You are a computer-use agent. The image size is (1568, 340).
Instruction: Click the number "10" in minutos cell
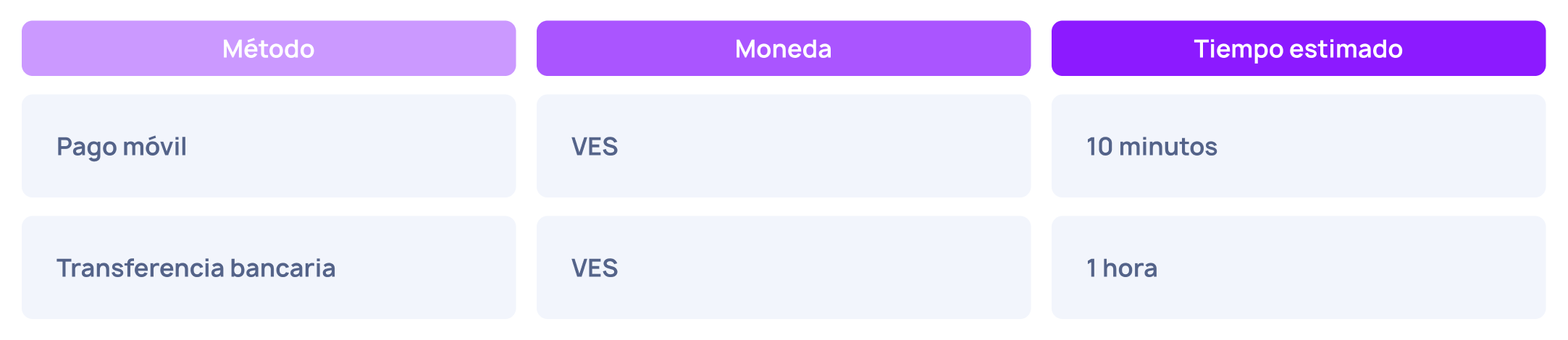(x=1099, y=147)
